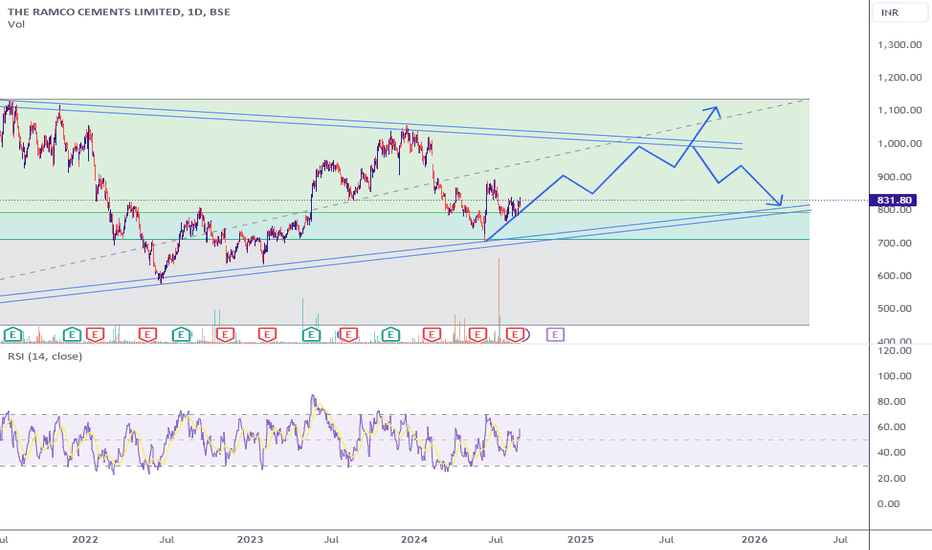Click the 600.00 price axis label
The width and height of the screenshot is (932, 550).
[895, 275]
